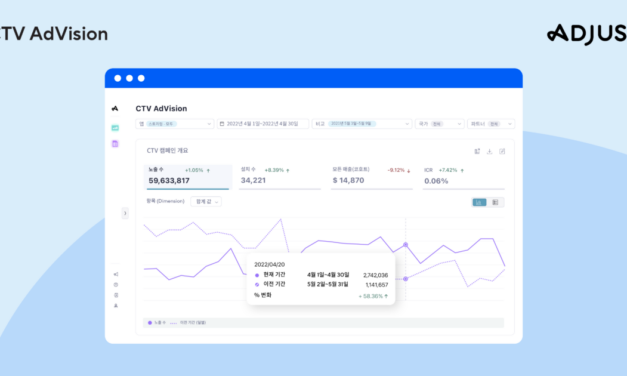Image resolution: width=627 pixels, height=376 pixels.
Task: Click the Adjust logo in the sidebar
Action: tap(115, 108)
